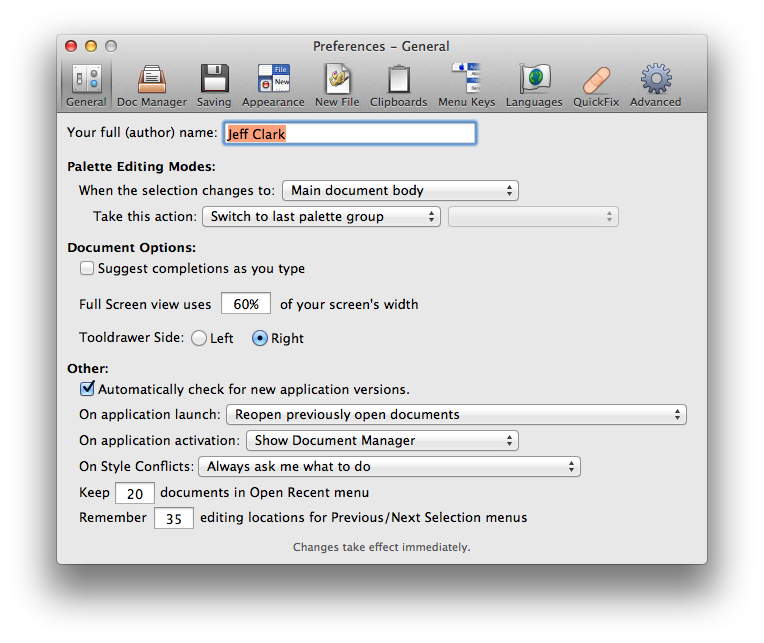The height and width of the screenshot is (643, 764).
Task: Open the Appearance preferences icon
Action: click(273, 85)
